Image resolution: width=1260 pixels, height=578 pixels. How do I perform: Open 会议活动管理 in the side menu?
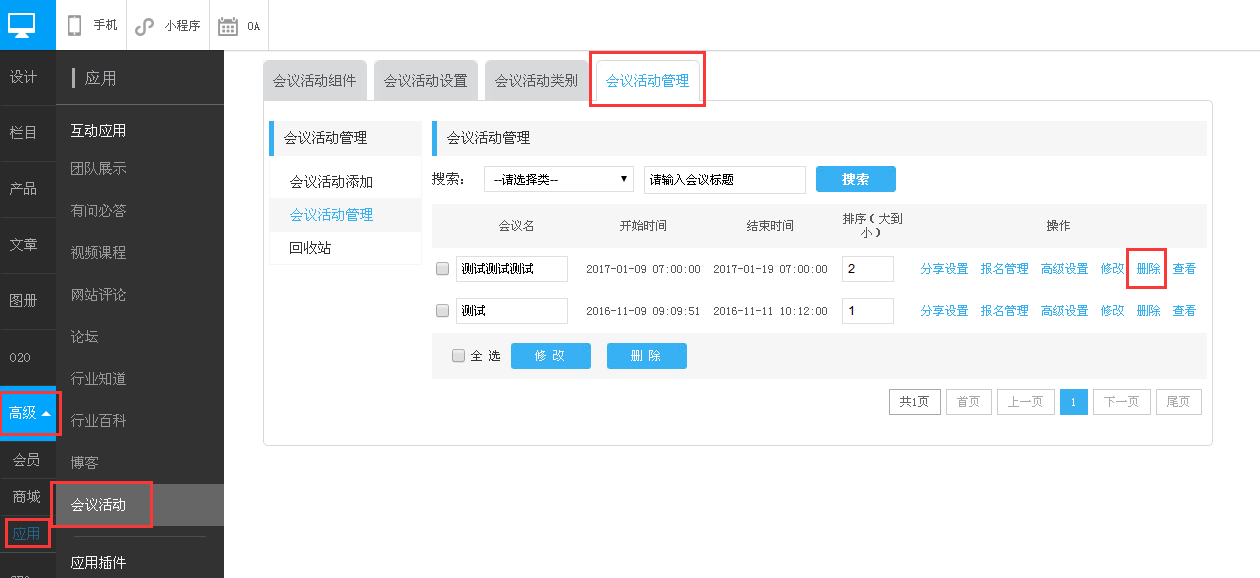[x=345, y=215]
